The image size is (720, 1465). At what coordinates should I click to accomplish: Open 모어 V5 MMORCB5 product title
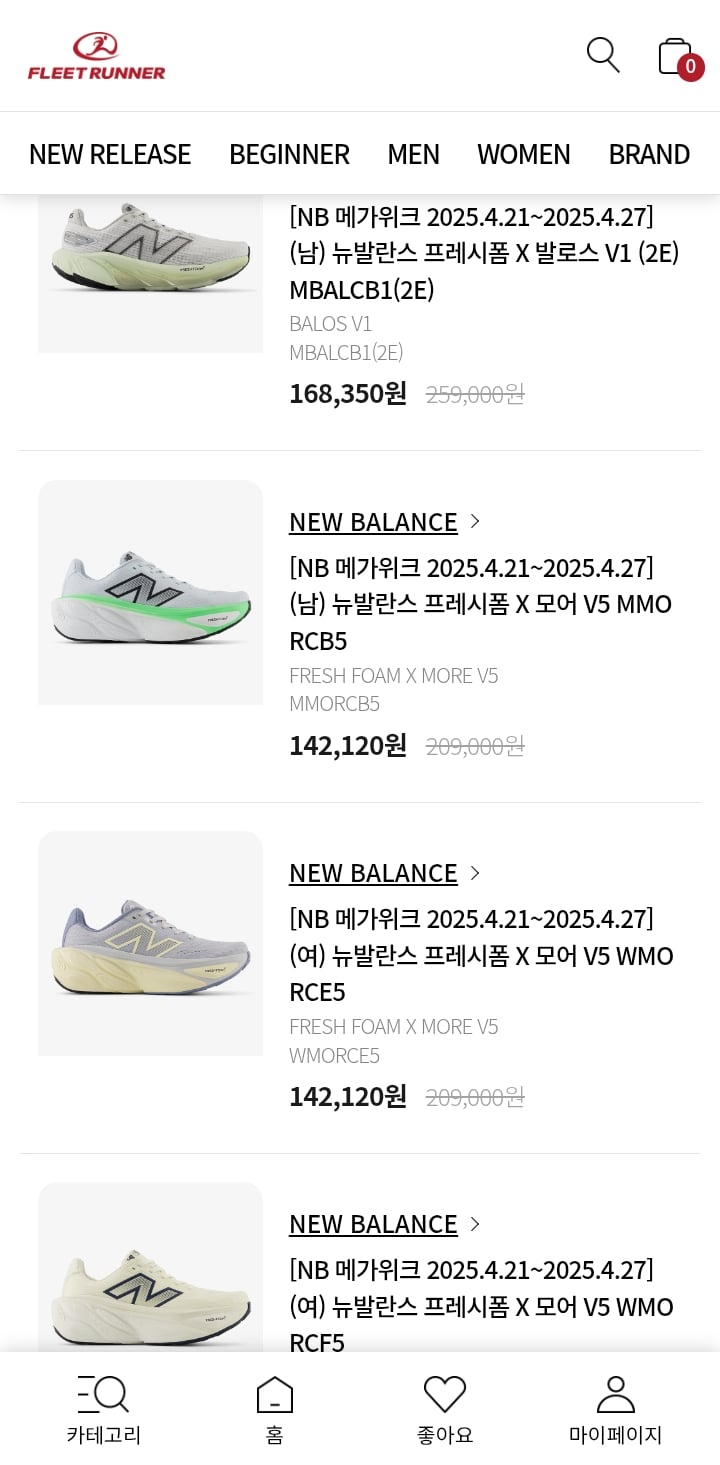[x=481, y=604]
